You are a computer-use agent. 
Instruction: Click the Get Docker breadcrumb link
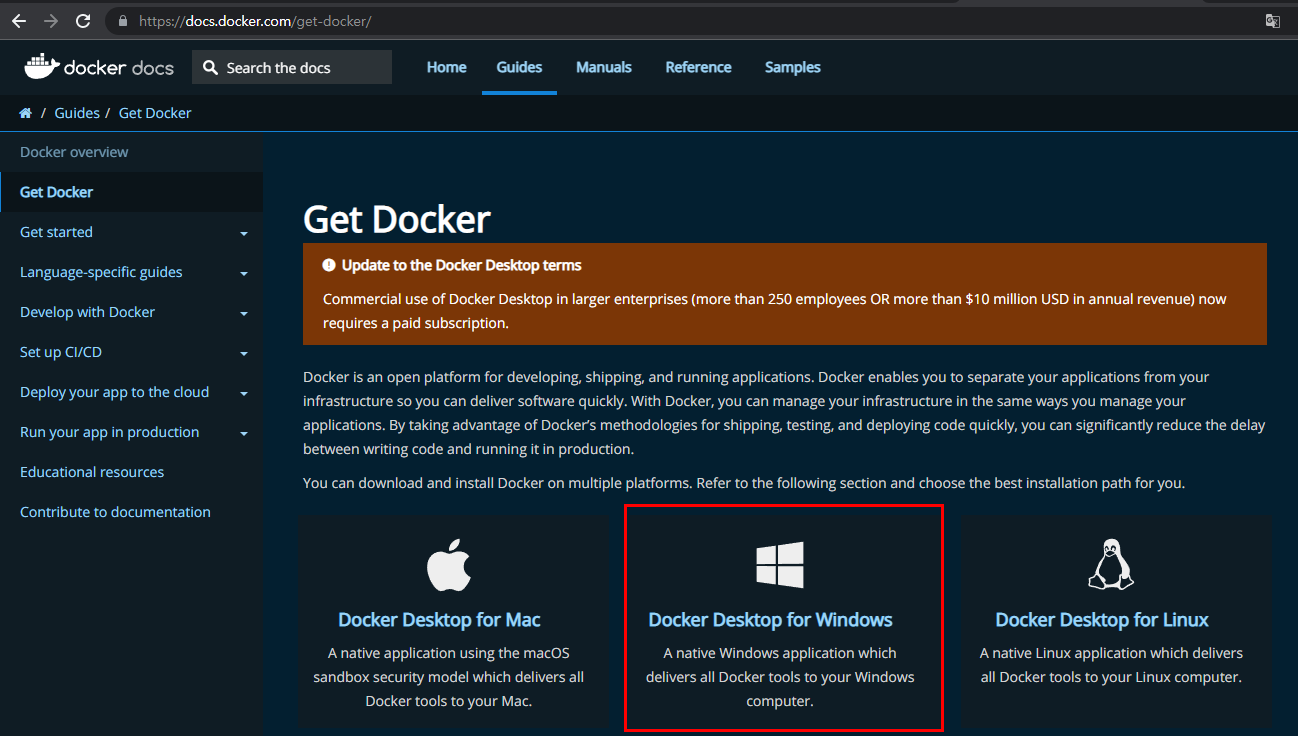click(x=155, y=113)
